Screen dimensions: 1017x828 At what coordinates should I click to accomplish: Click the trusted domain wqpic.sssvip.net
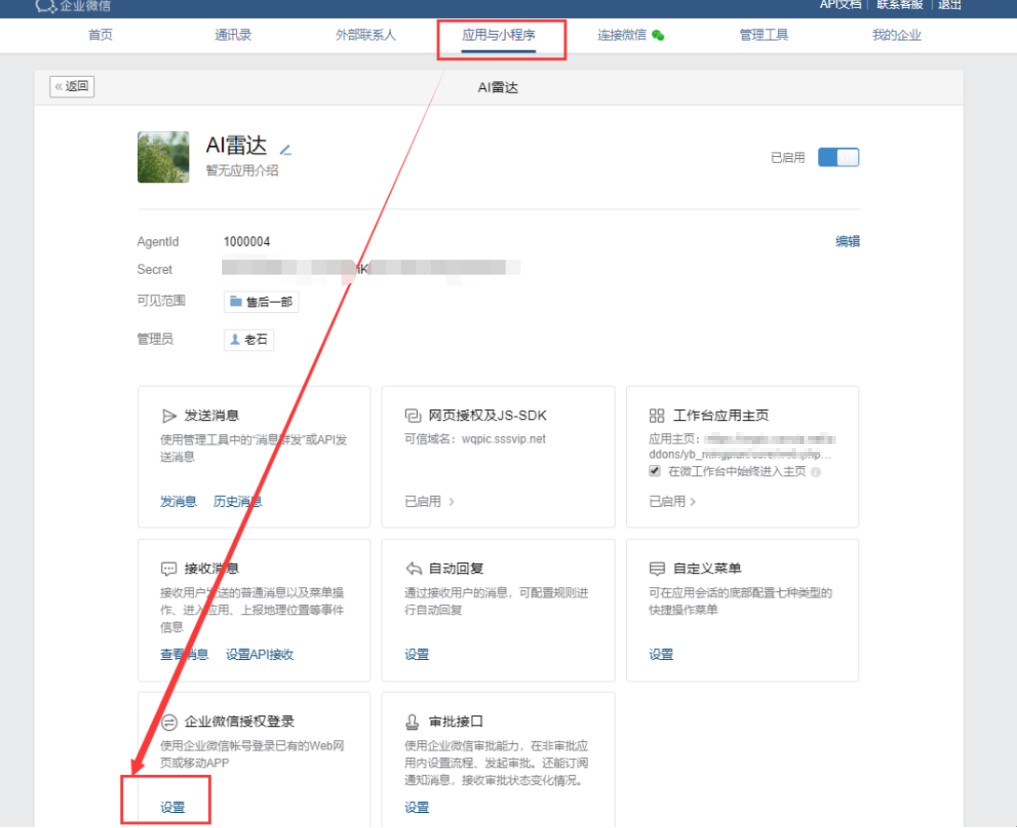(503, 439)
